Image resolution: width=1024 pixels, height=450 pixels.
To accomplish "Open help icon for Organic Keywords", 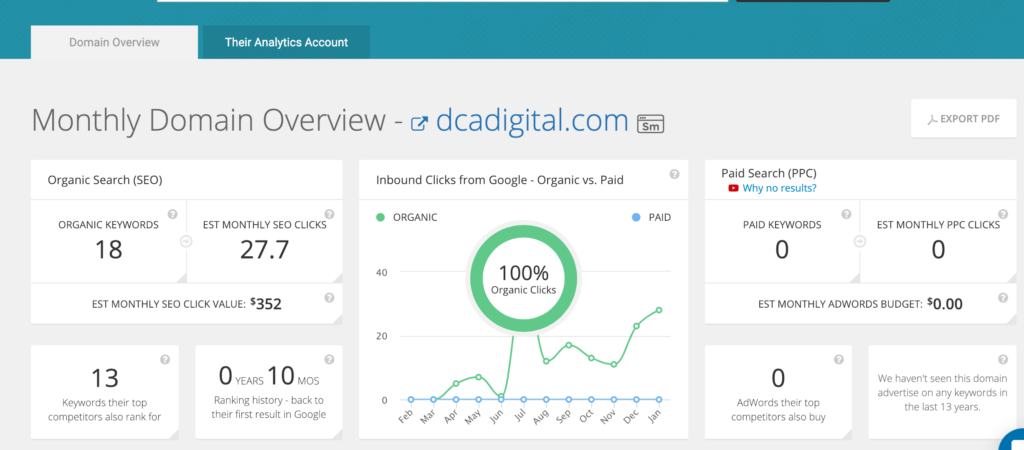I will [172, 214].
